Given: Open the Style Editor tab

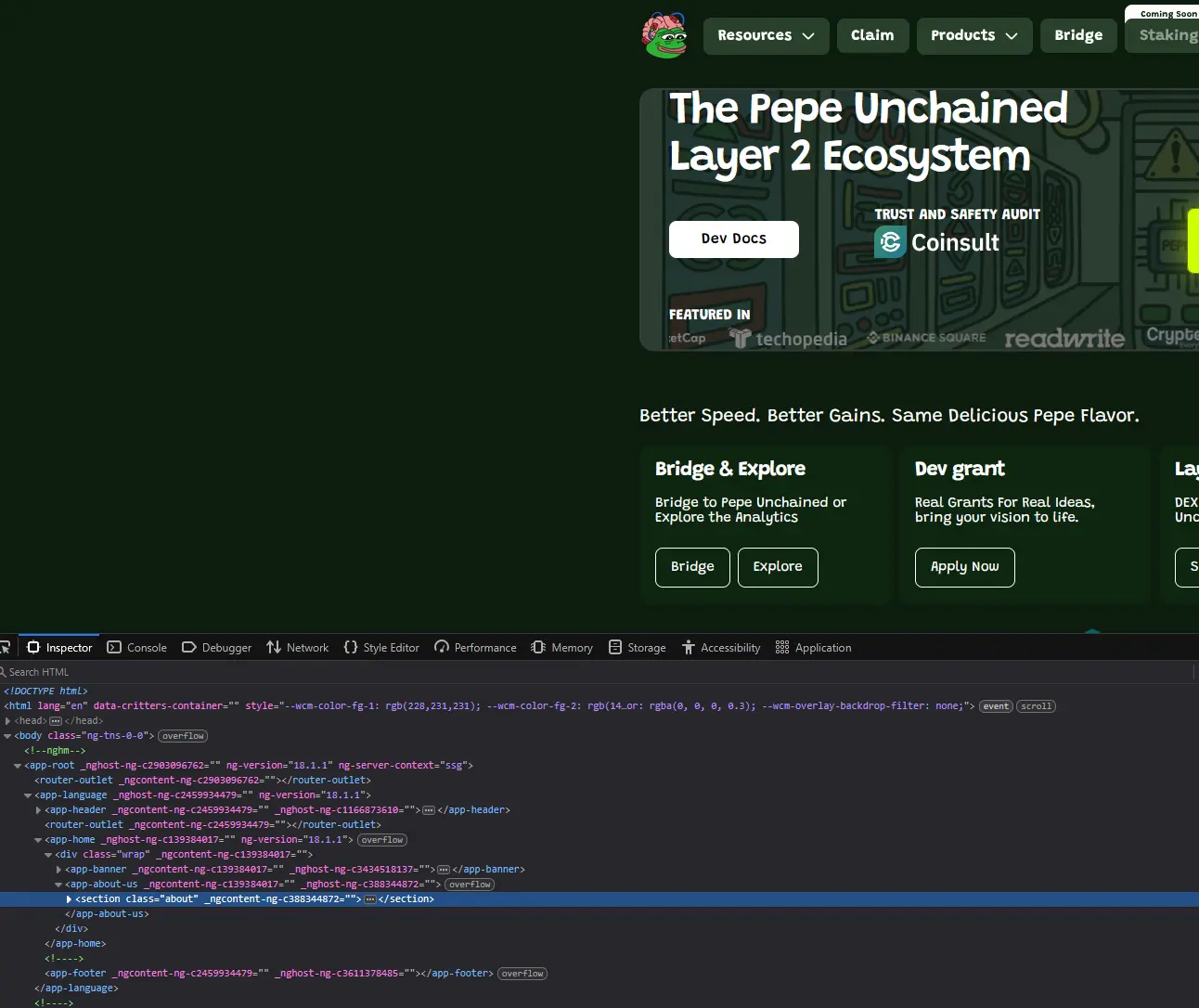Looking at the screenshot, I should click(x=381, y=648).
